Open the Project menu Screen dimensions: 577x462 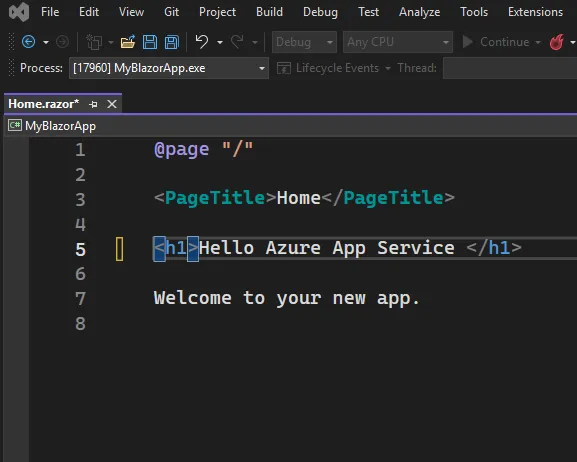[x=217, y=12]
